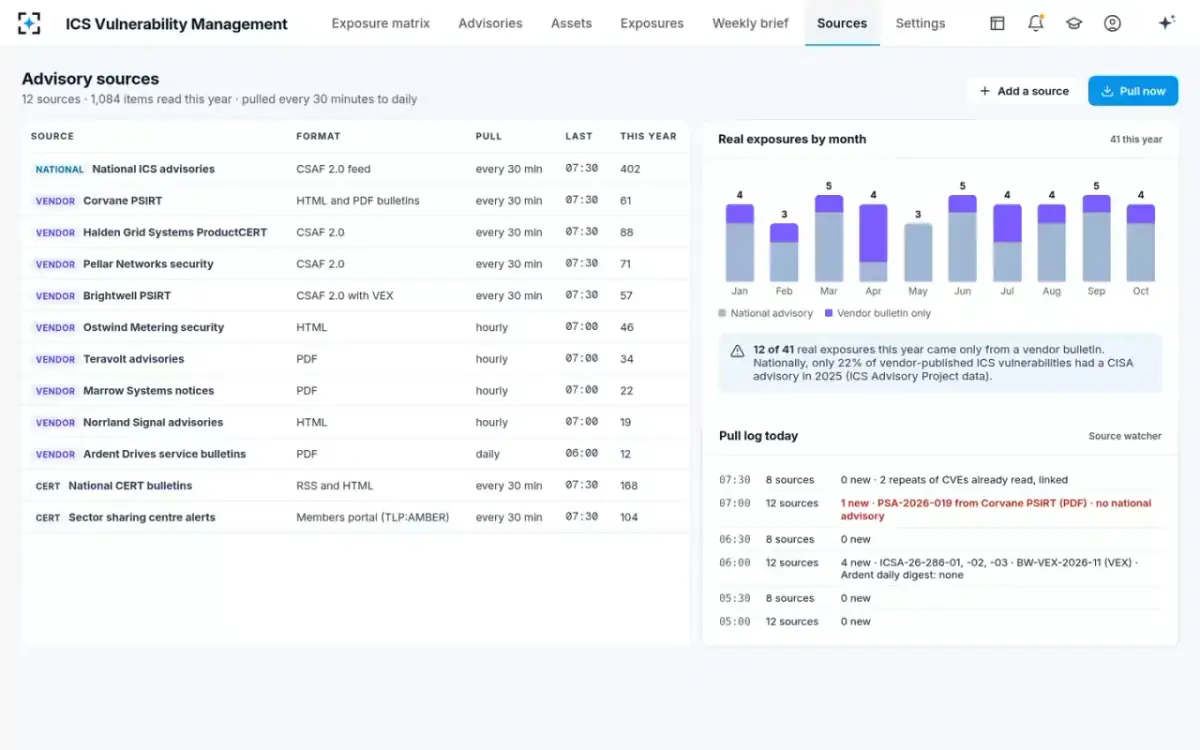Open the layout panel icon

(997, 23)
